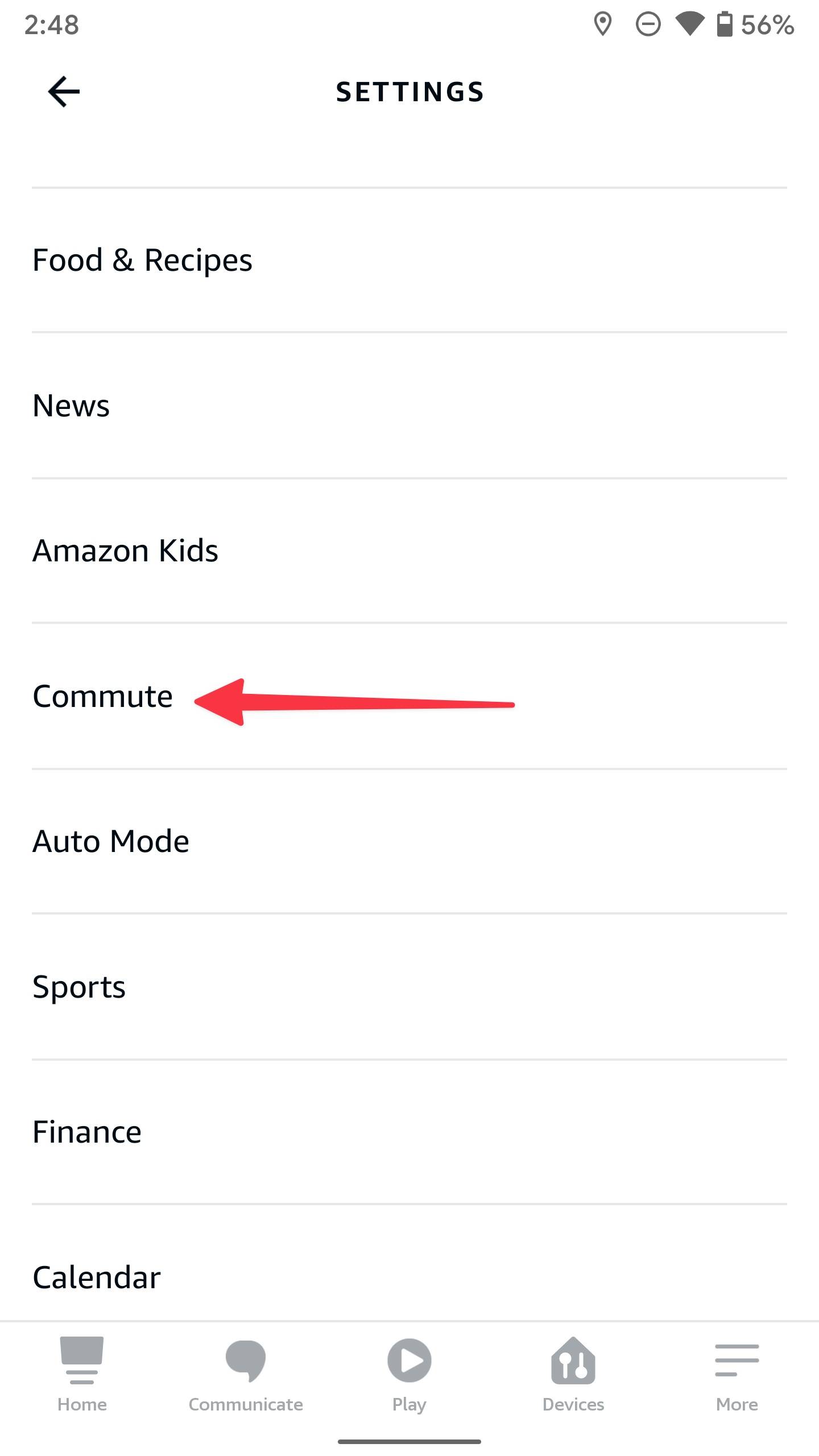Open Food & Recipes settings
The width and height of the screenshot is (819, 1456).
[142, 260]
